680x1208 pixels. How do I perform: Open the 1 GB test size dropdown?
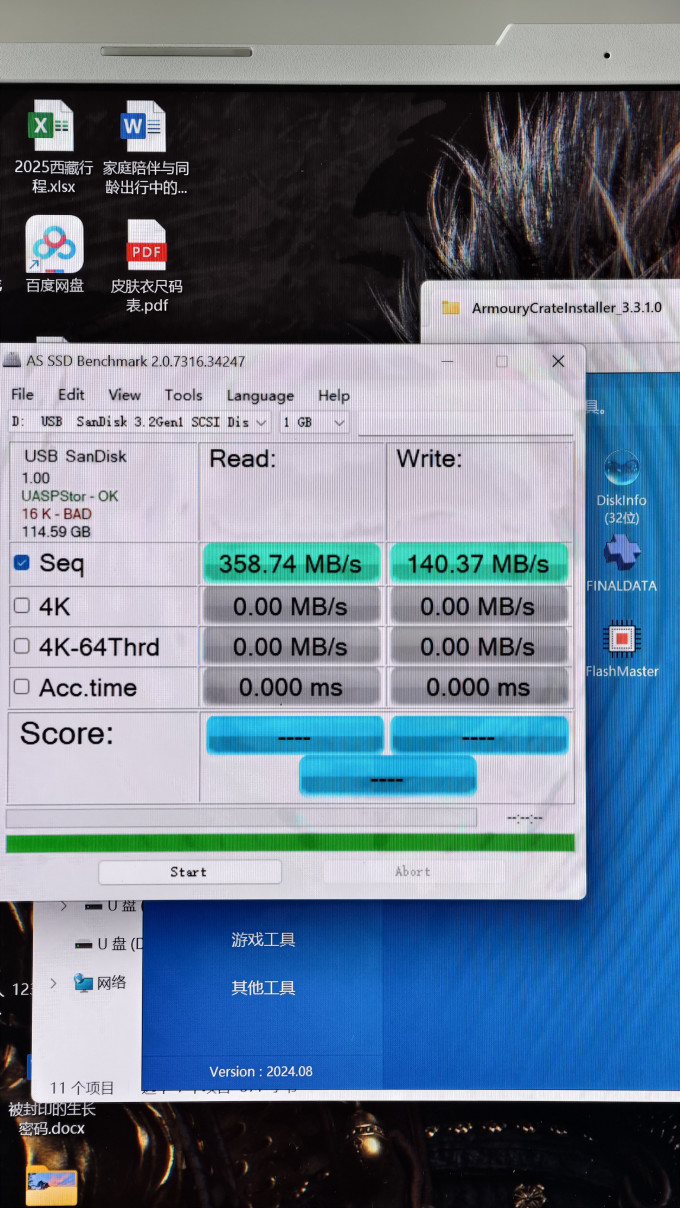click(314, 422)
